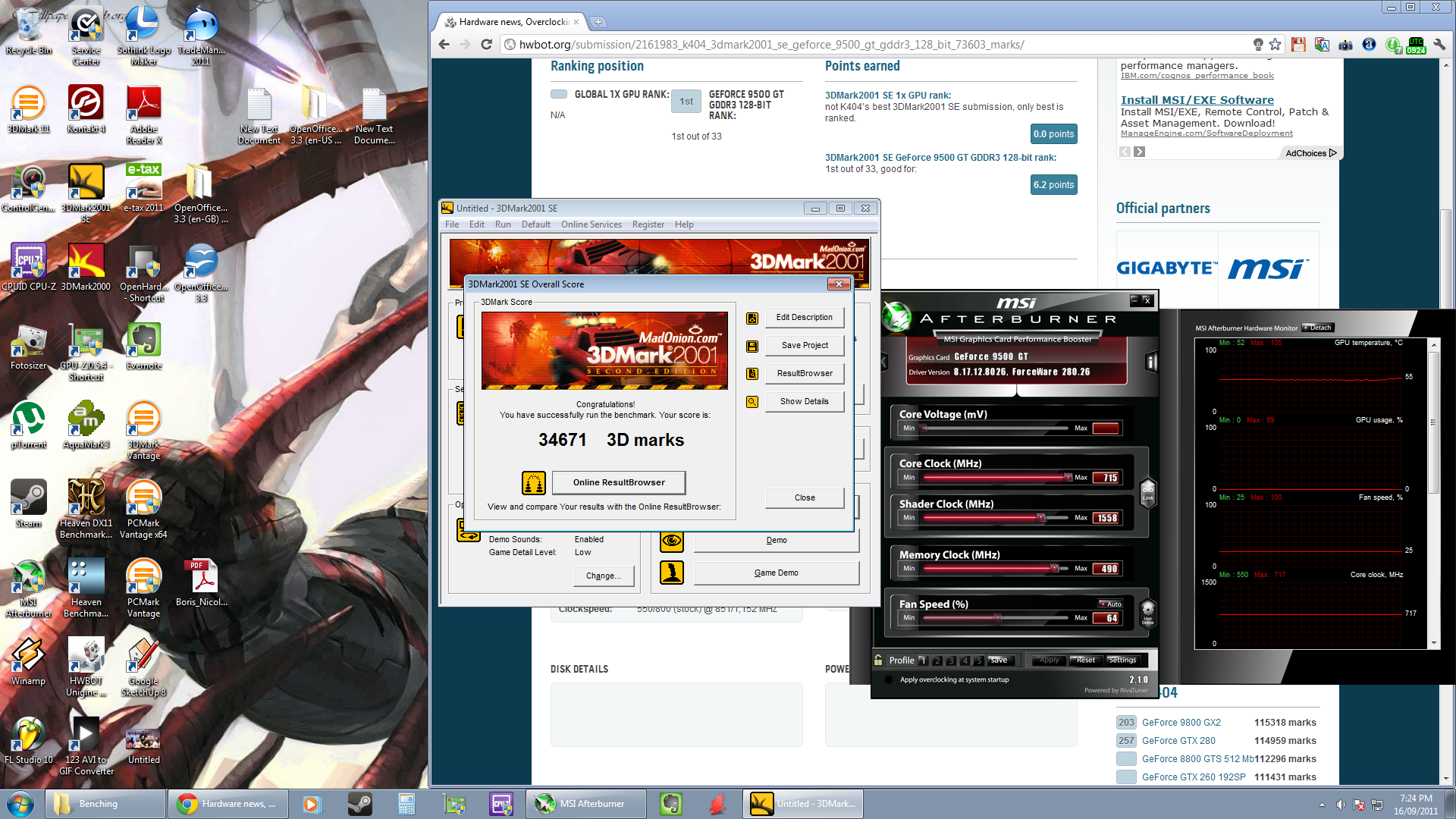Click the Chrome wrench menu icon
Viewport: 1456px width, 819px height.
1439,45
